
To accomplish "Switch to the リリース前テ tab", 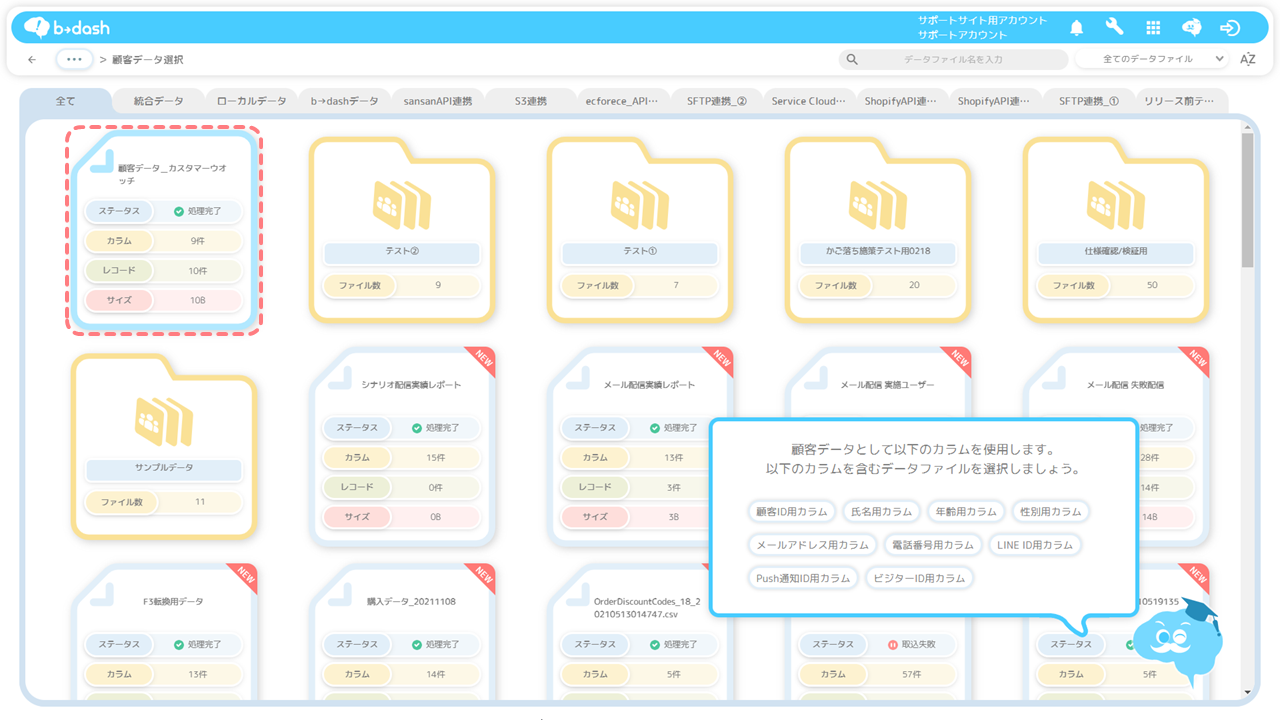I will 1180,101.
